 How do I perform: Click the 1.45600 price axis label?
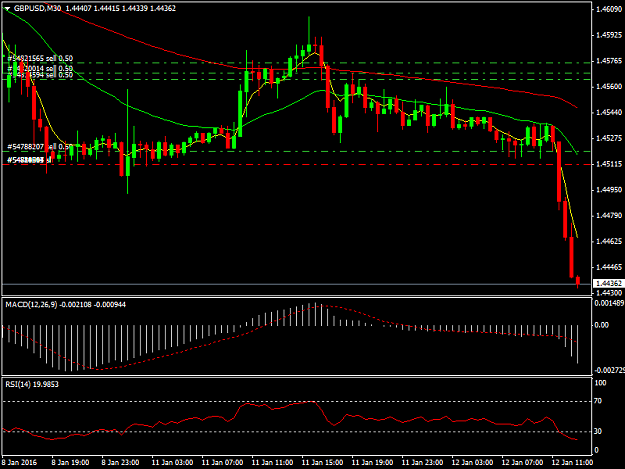coord(609,86)
